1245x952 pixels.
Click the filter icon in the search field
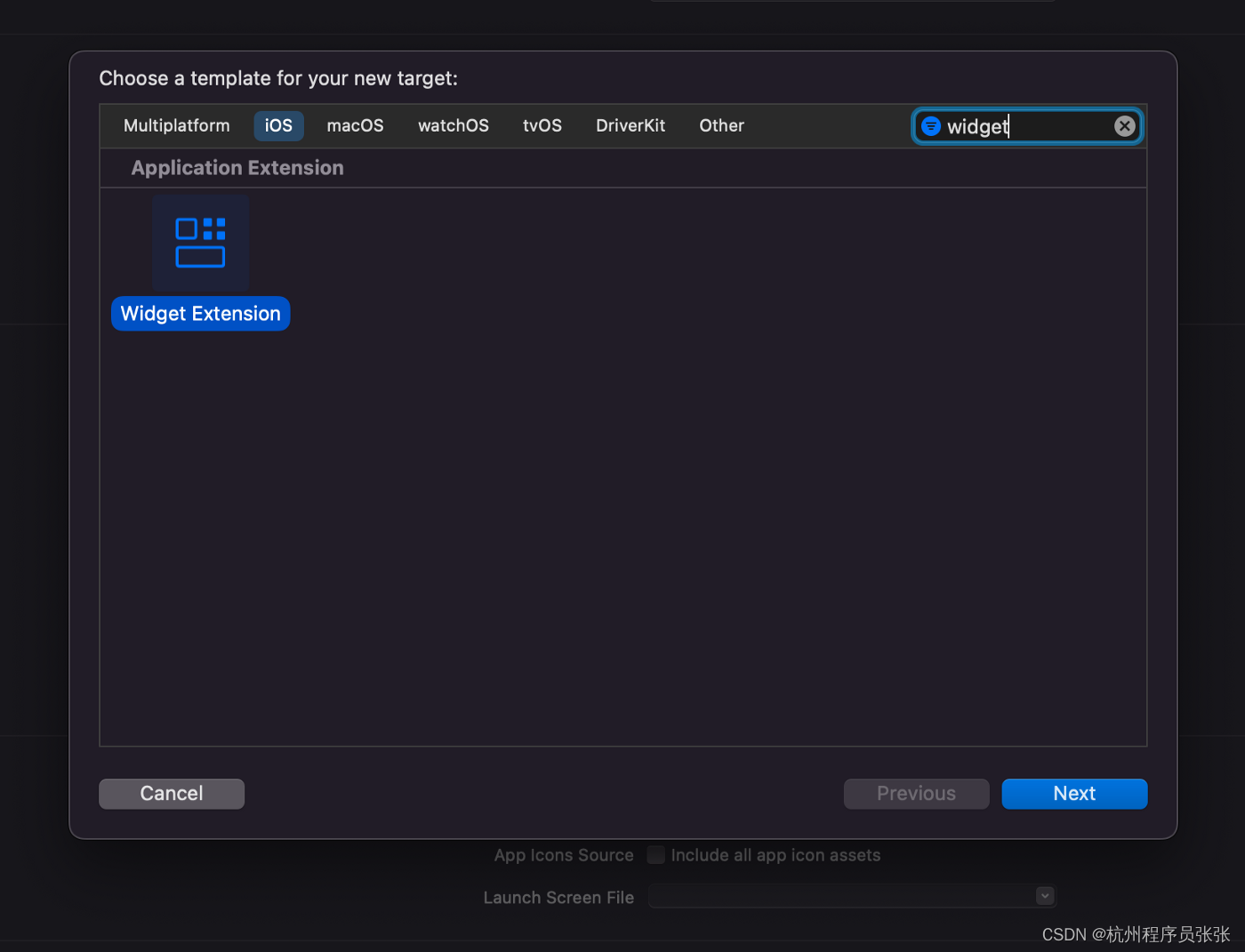(x=930, y=125)
